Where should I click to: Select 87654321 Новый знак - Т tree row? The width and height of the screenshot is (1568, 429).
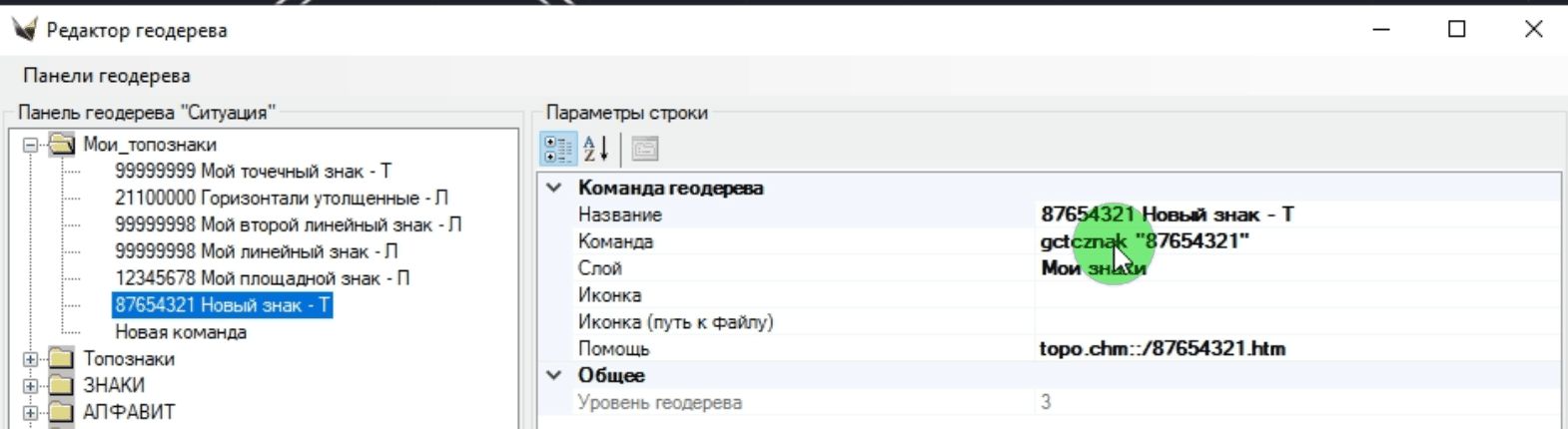222,305
